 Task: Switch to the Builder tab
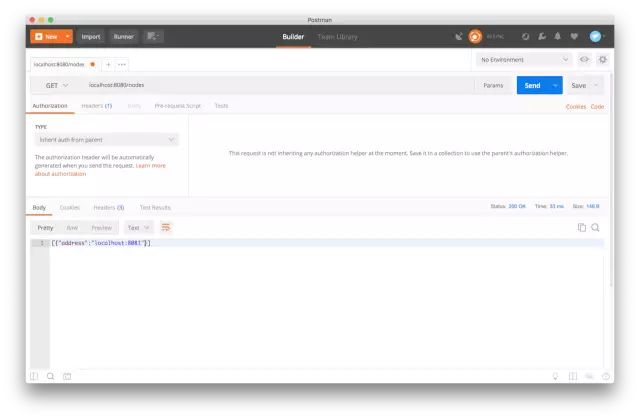pyautogui.click(x=293, y=37)
